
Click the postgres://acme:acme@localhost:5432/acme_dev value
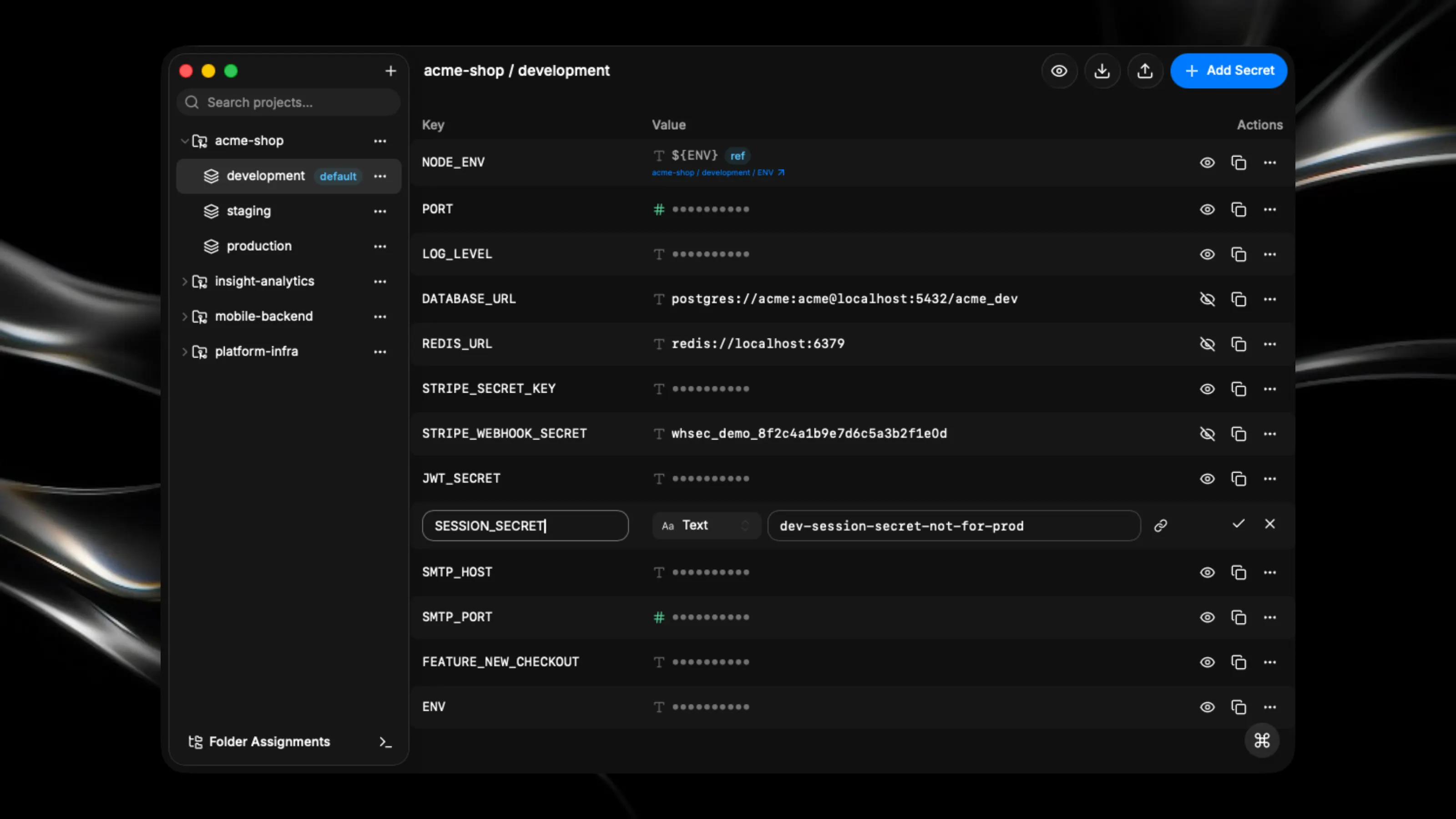coord(844,299)
